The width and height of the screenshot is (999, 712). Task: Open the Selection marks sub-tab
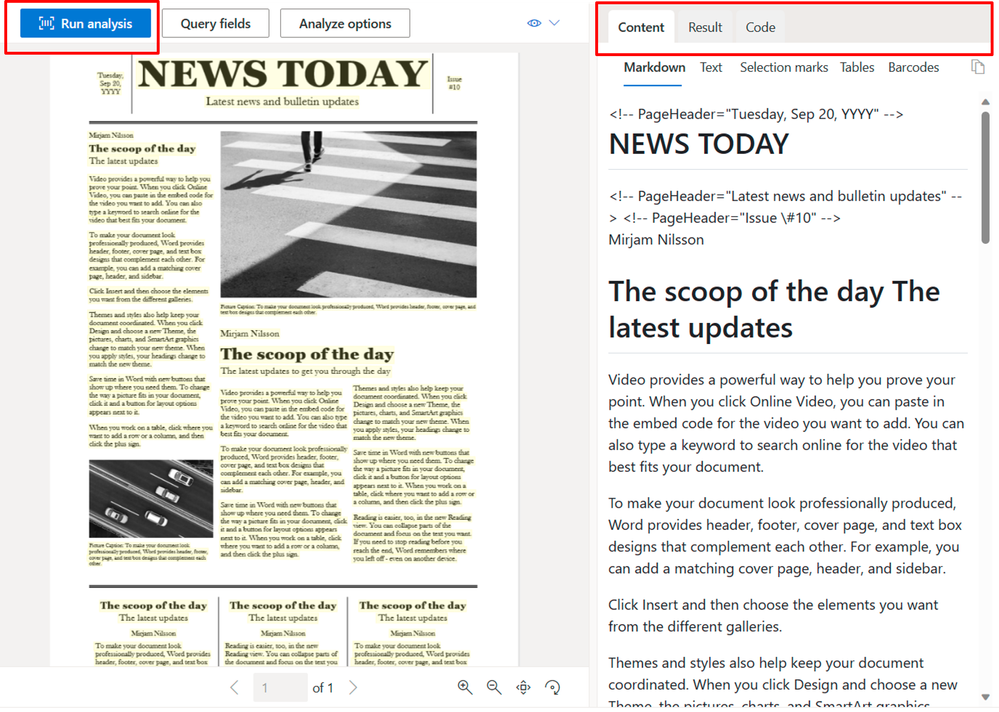tap(784, 68)
